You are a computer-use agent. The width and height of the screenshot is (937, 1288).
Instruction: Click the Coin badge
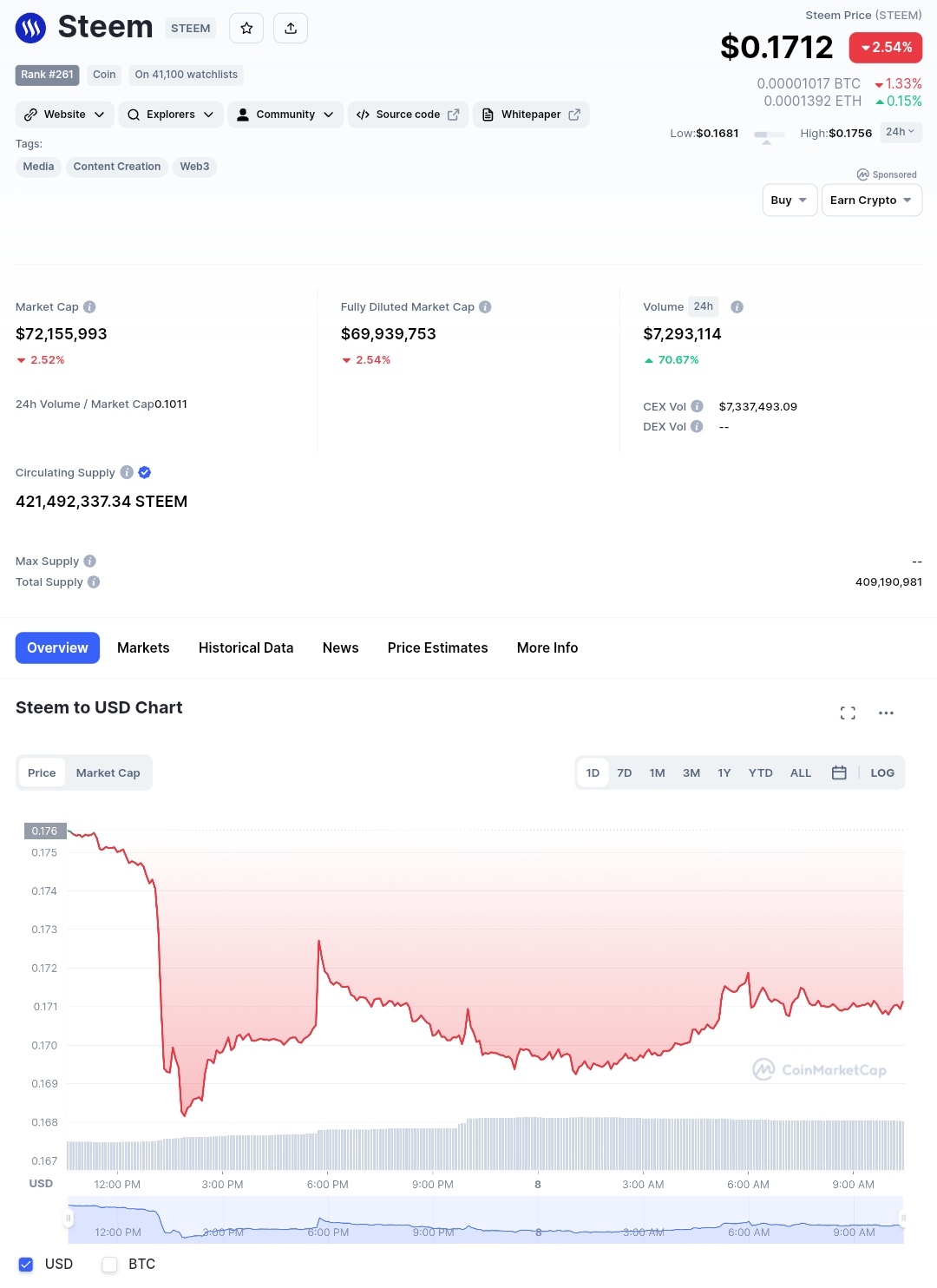click(x=104, y=76)
